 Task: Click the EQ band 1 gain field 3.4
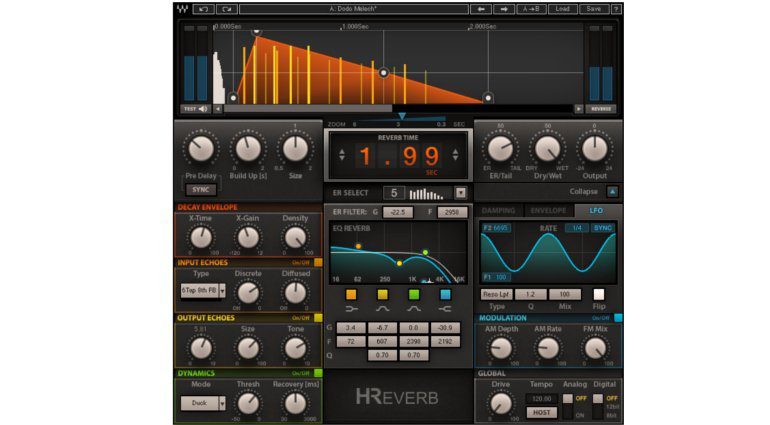351,328
